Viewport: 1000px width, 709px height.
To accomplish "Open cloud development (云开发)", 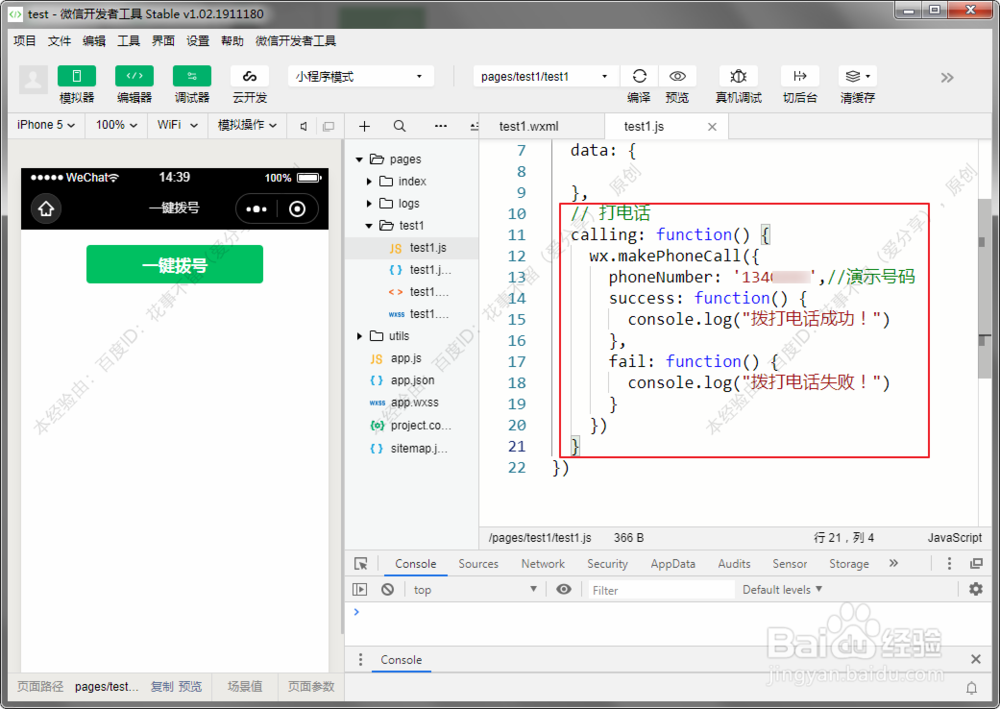I will tap(249, 76).
